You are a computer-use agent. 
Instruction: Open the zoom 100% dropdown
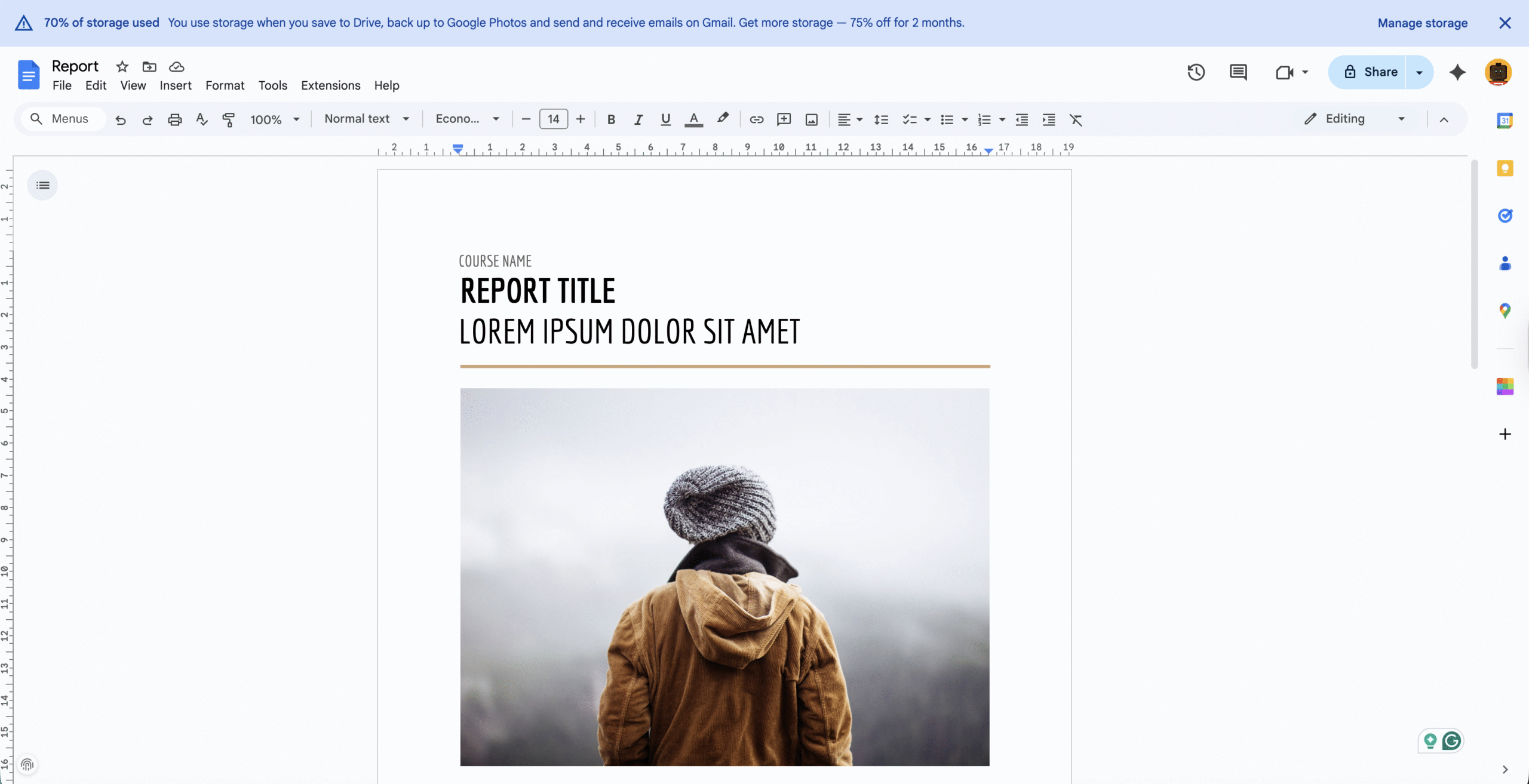pos(275,119)
